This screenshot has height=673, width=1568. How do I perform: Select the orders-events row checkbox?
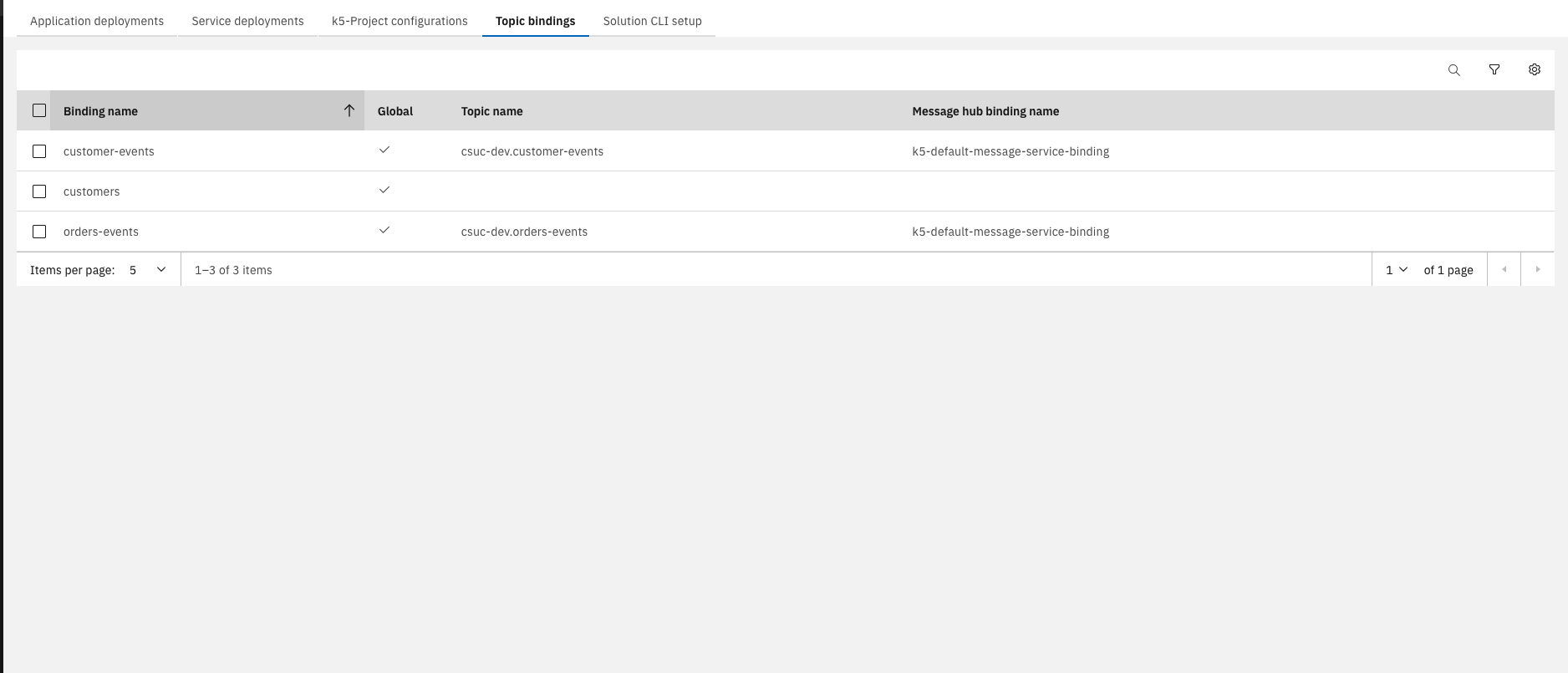point(39,232)
